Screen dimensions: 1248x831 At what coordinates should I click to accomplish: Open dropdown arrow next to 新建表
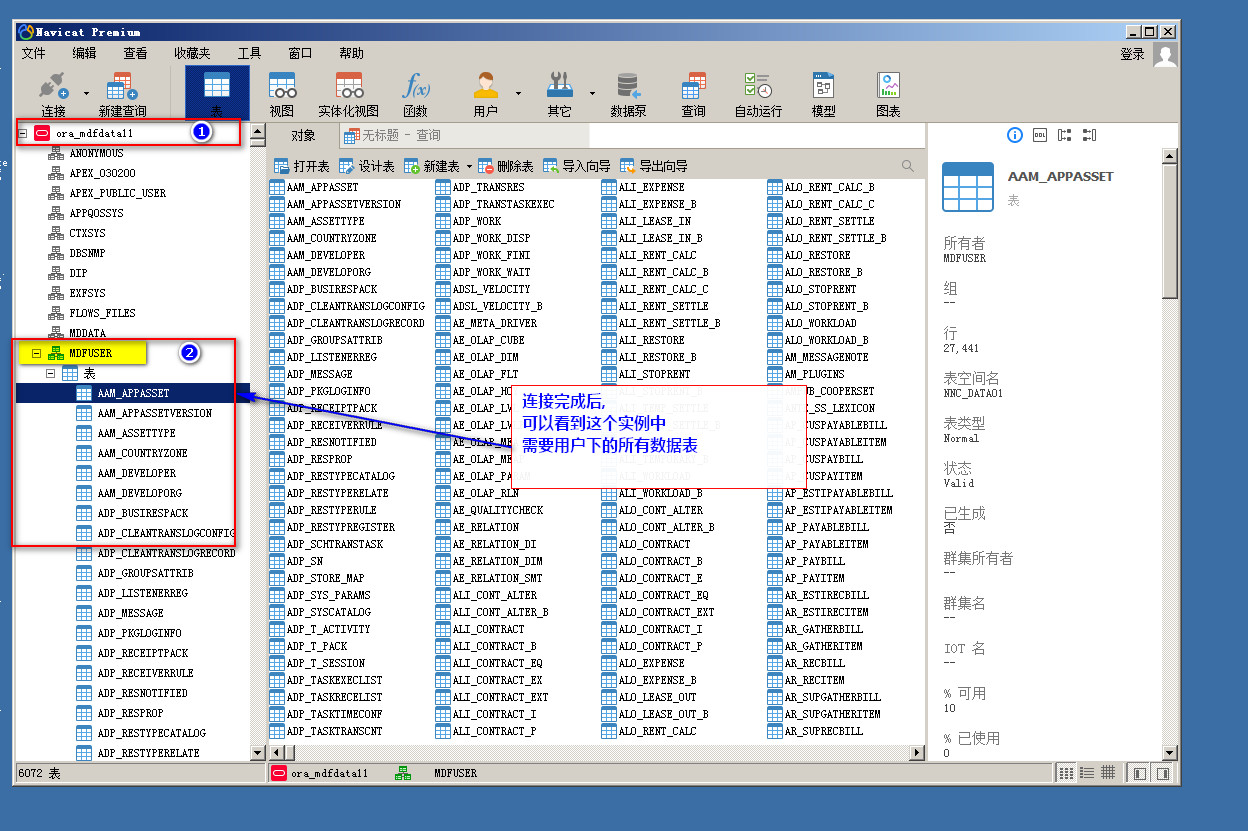coord(468,167)
